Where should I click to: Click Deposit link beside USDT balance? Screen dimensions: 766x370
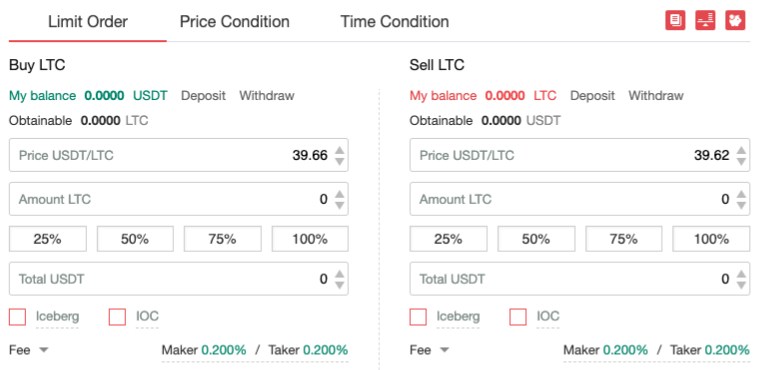point(203,95)
